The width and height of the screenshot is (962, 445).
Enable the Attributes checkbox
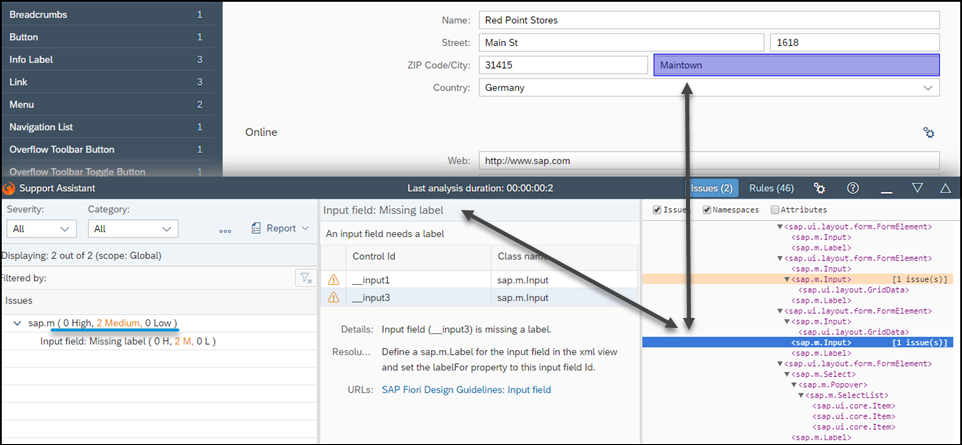click(x=774, y=210)
